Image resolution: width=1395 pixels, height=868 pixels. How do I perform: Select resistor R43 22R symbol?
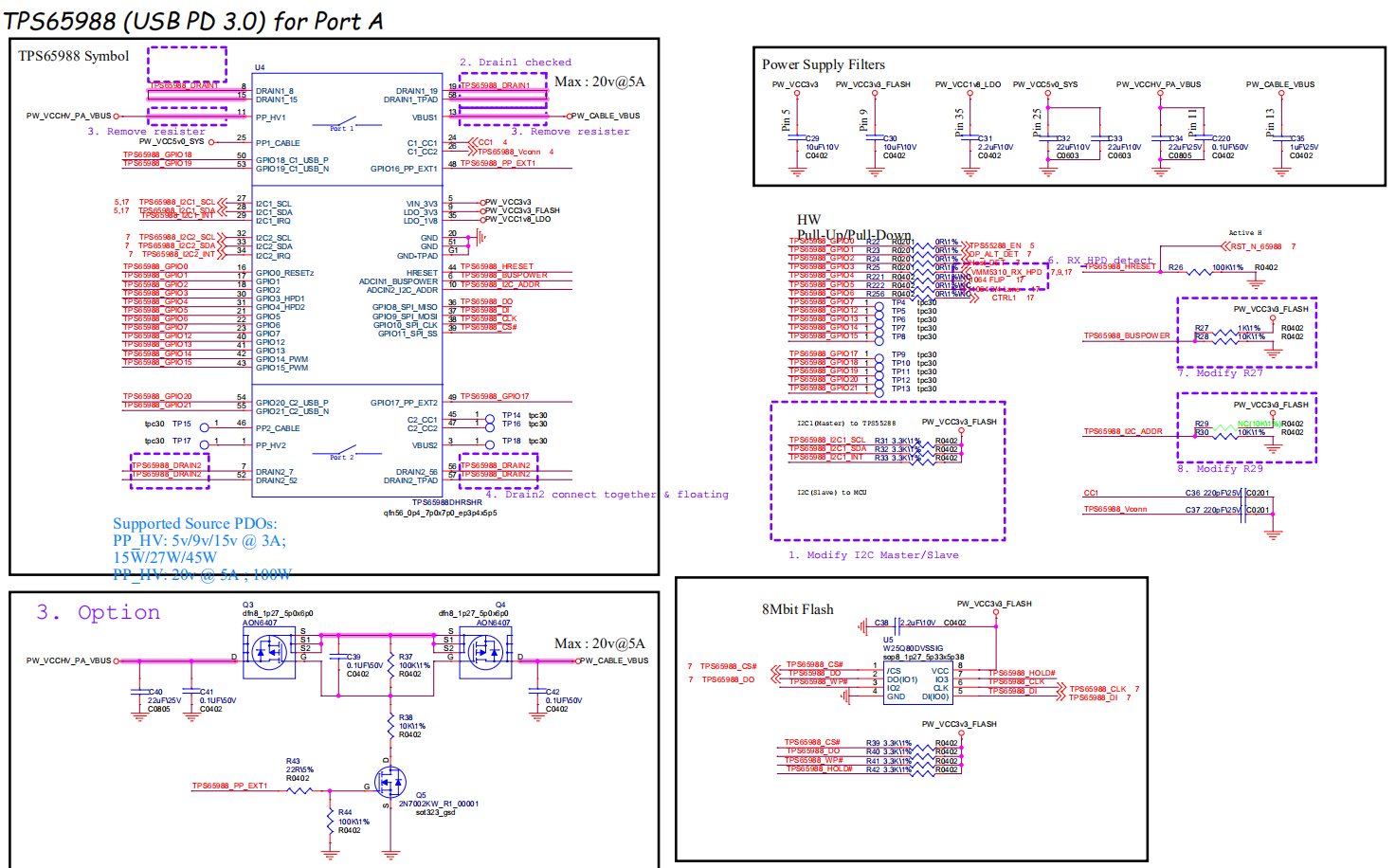click(299, 789)
